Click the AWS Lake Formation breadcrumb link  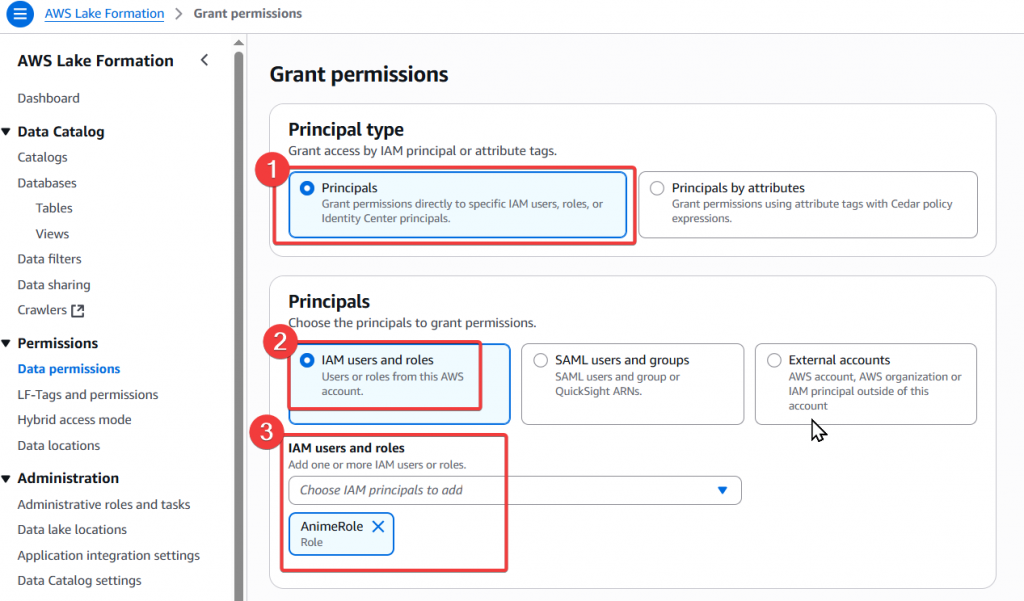(104, 14)
